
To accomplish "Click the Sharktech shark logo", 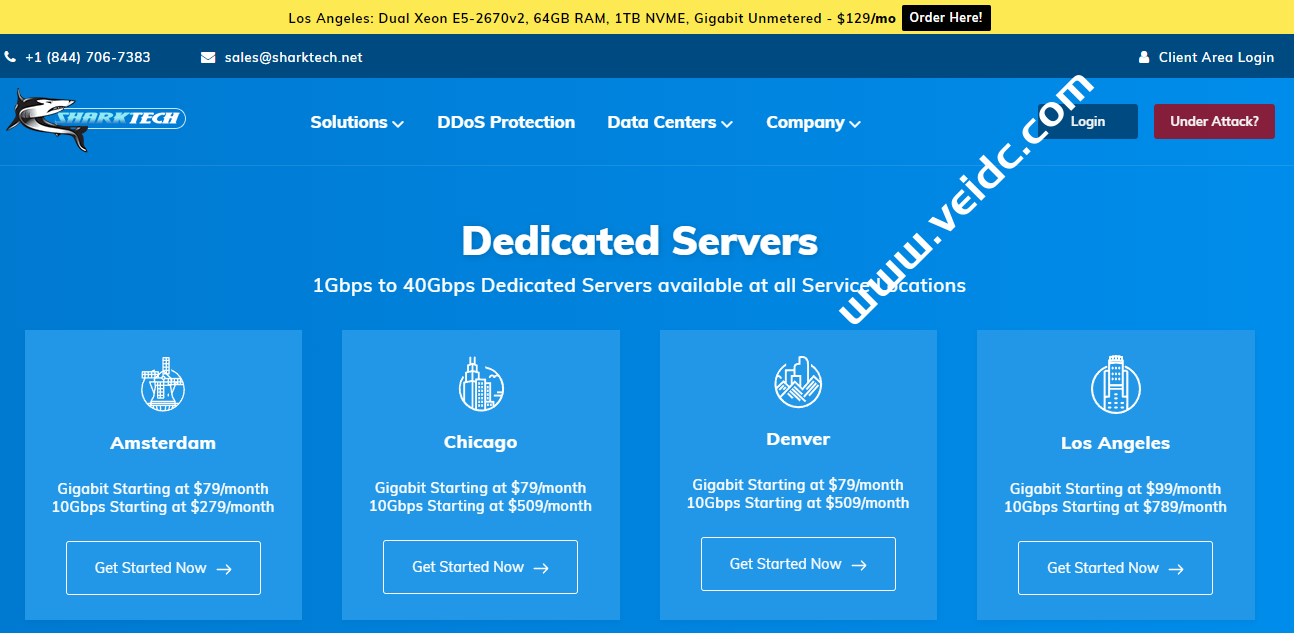I will coord(95,121).
